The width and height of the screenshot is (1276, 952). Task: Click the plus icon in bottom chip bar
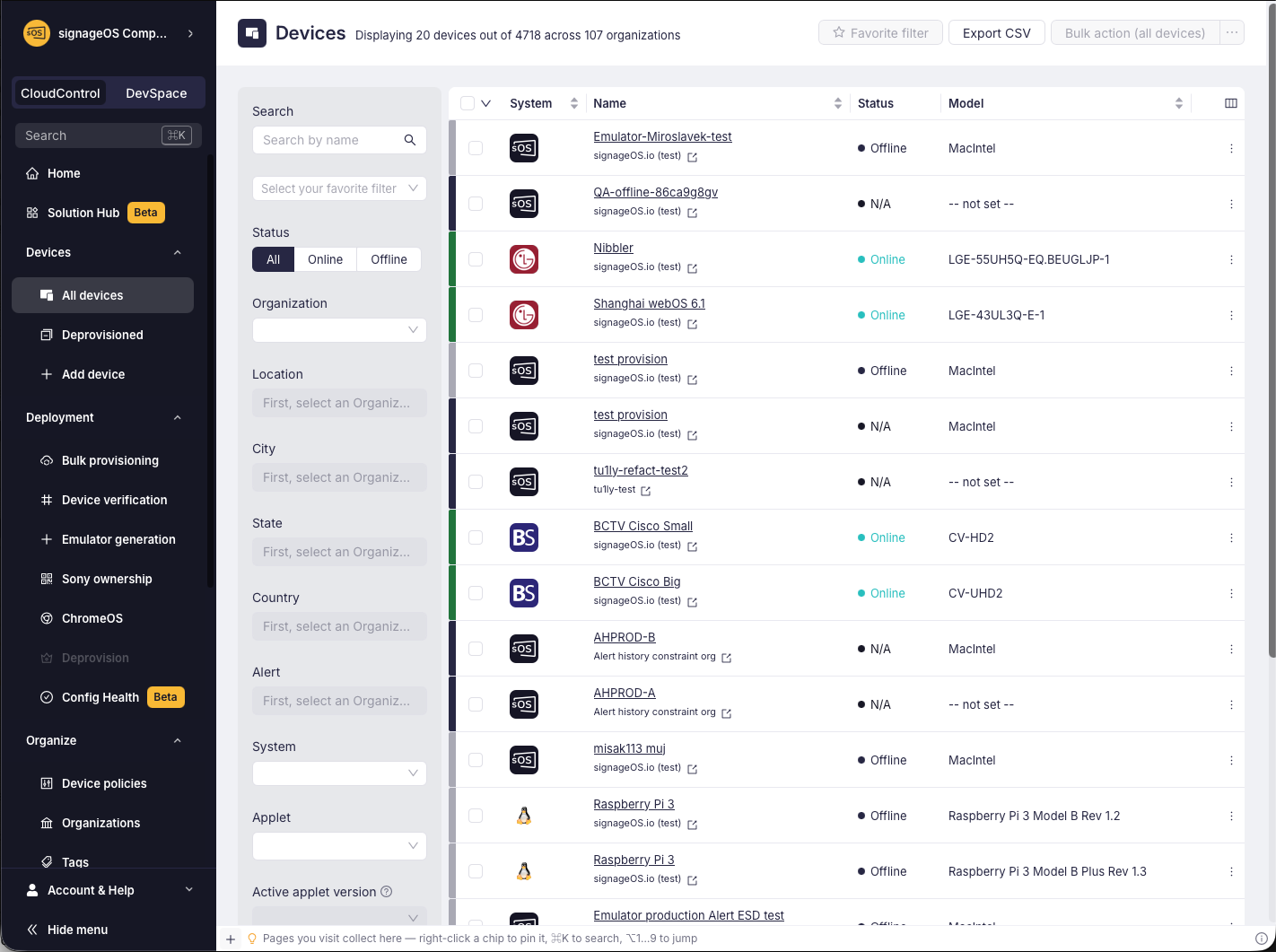231,939
